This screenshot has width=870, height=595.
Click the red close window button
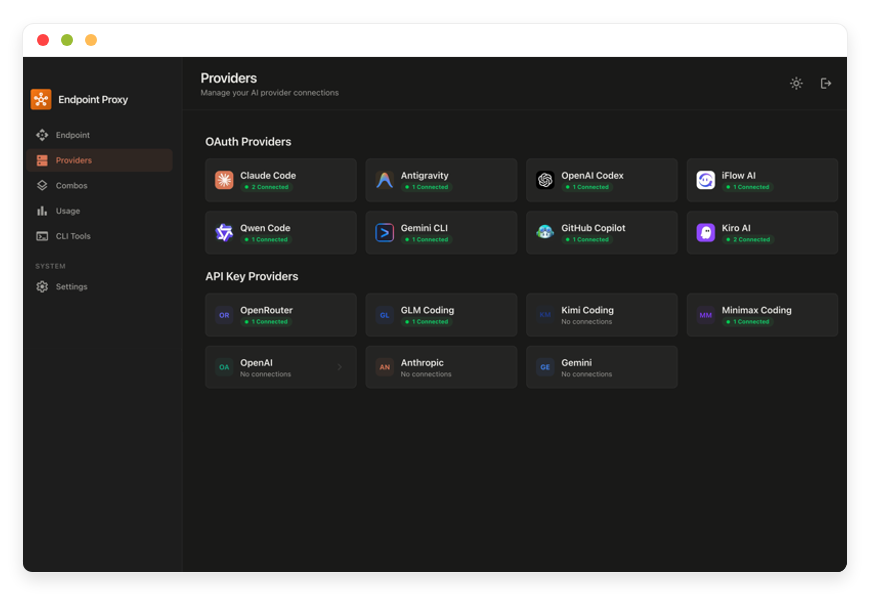[43, 40]
